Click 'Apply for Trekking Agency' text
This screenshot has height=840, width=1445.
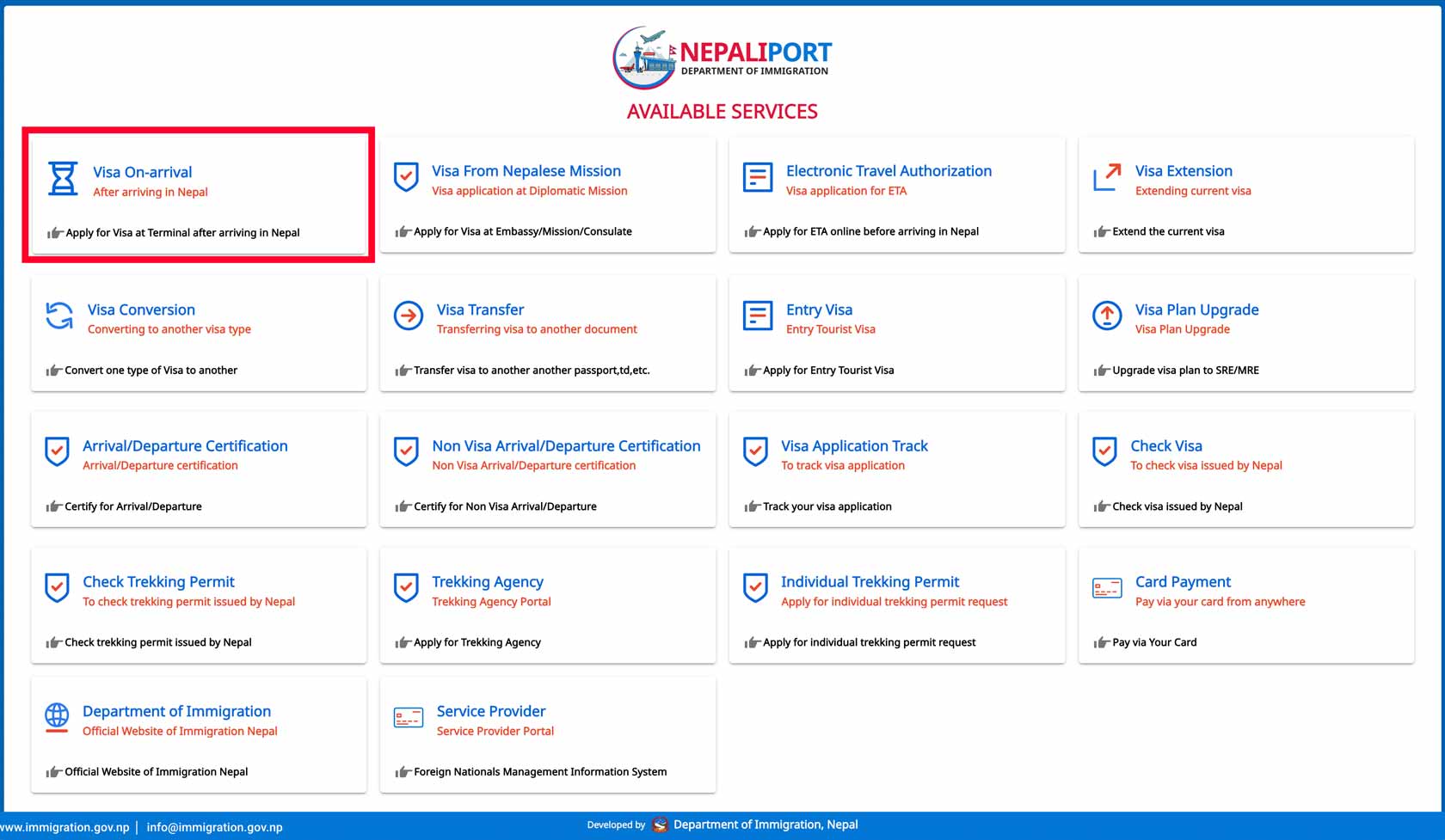pos(477,642)
